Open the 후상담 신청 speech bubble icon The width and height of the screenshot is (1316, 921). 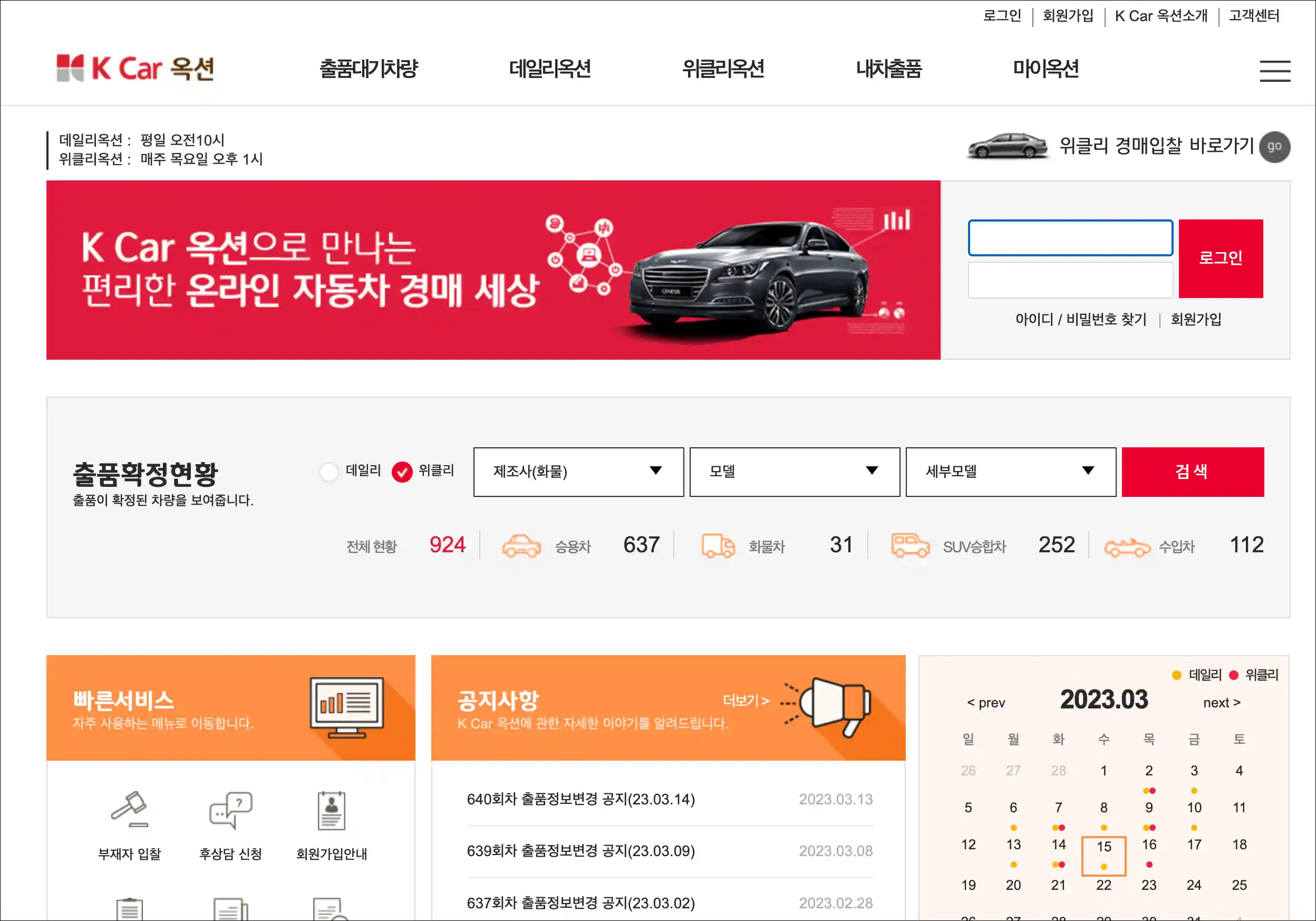[x=230, y=810]
